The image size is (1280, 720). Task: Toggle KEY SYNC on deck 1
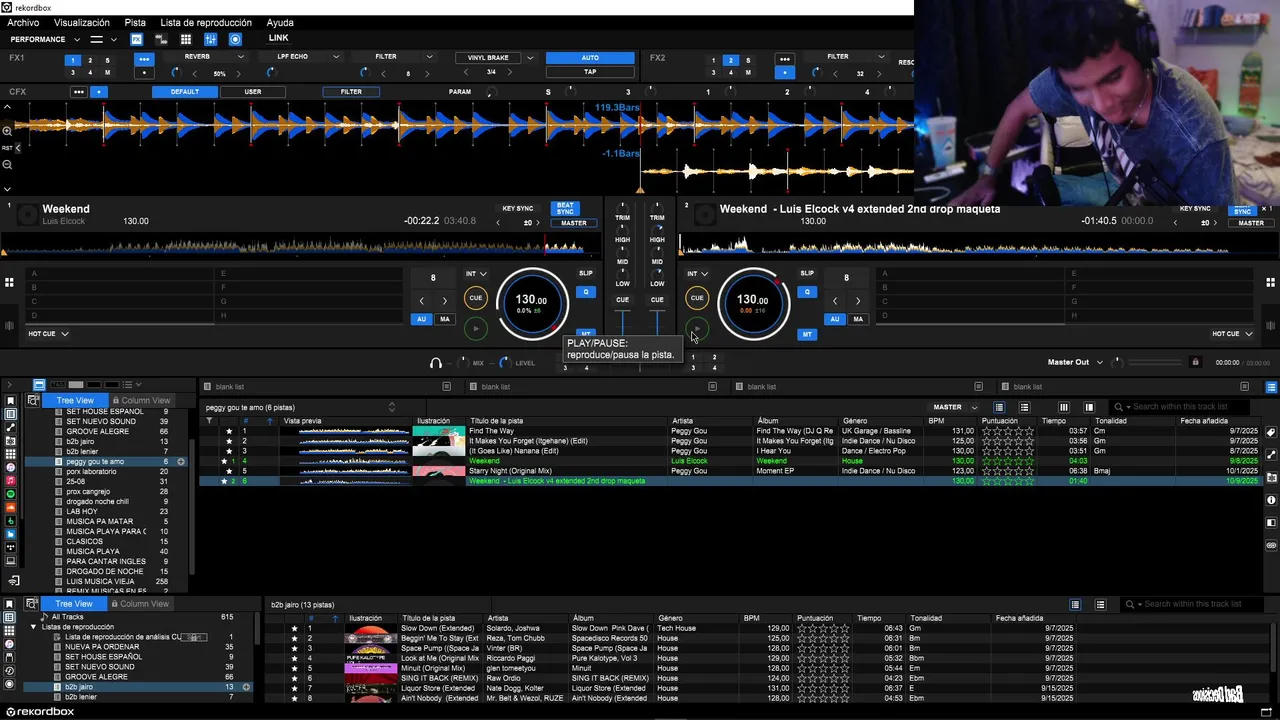coord(517,209)
